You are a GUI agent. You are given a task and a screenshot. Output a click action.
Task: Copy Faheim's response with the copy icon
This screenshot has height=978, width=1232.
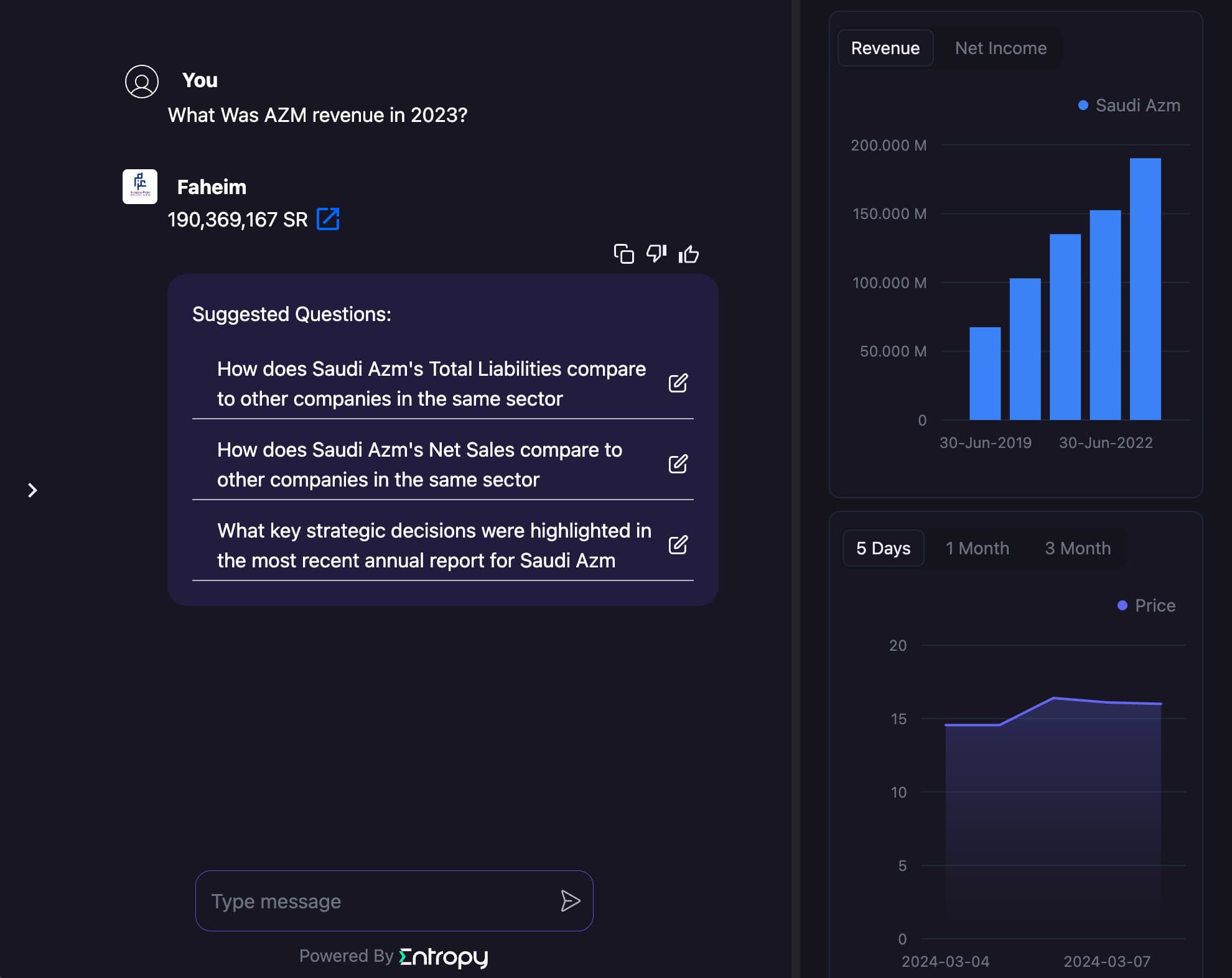pos(623,254)
